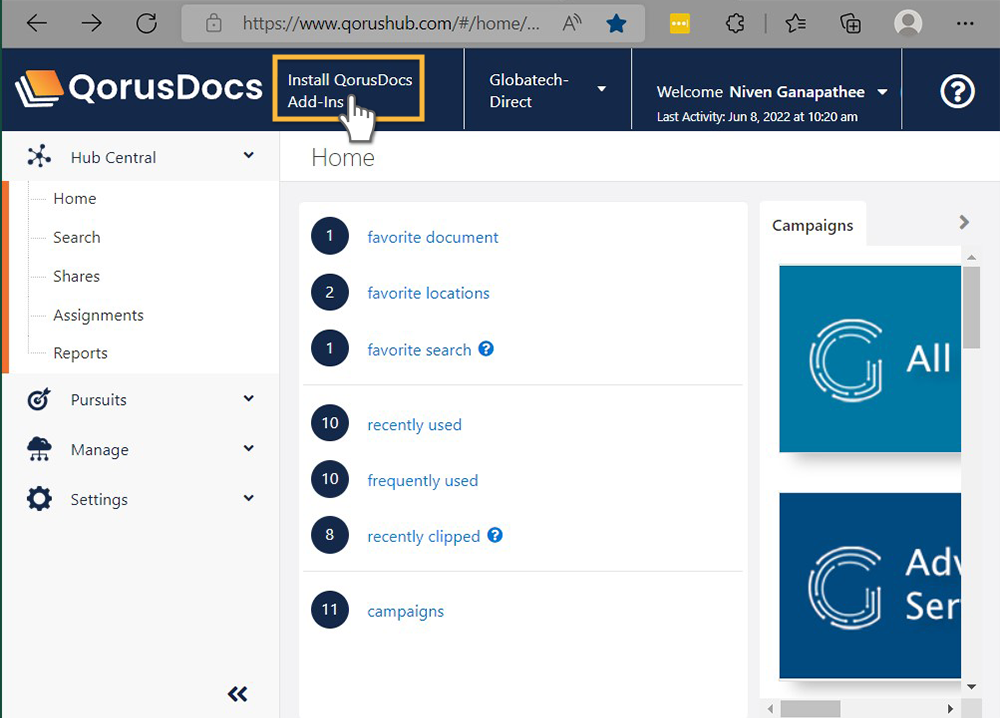
Task: Open Assignments in the sidebar
Action: 98,315
